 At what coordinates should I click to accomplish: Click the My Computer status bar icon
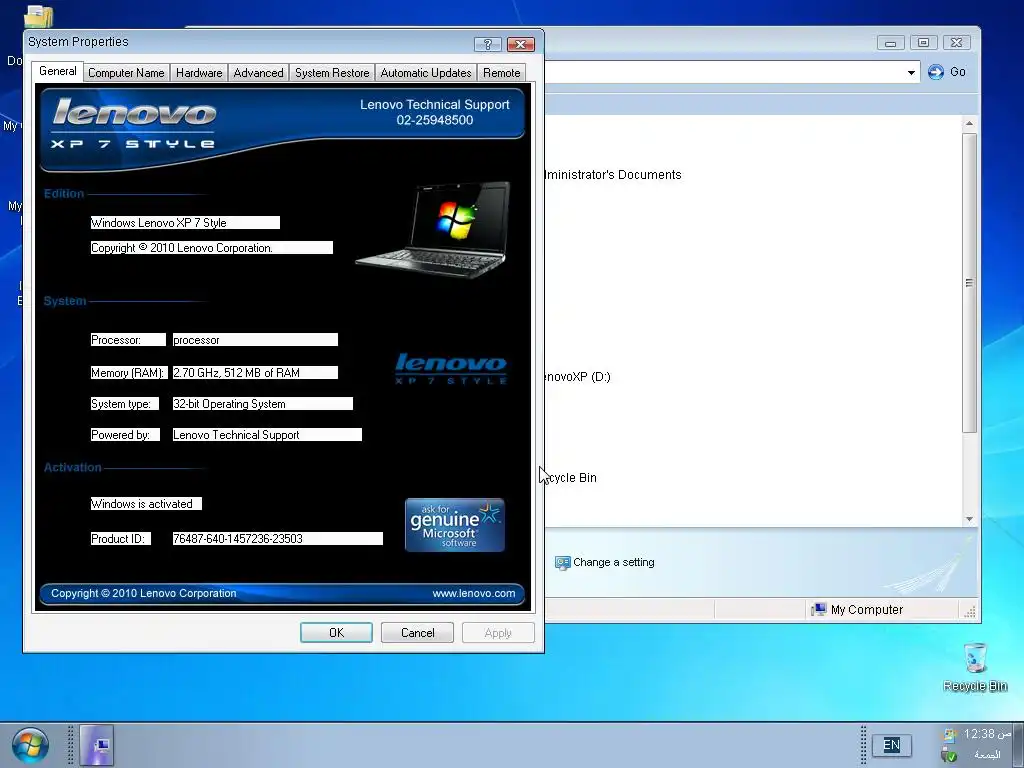(818, 609)
